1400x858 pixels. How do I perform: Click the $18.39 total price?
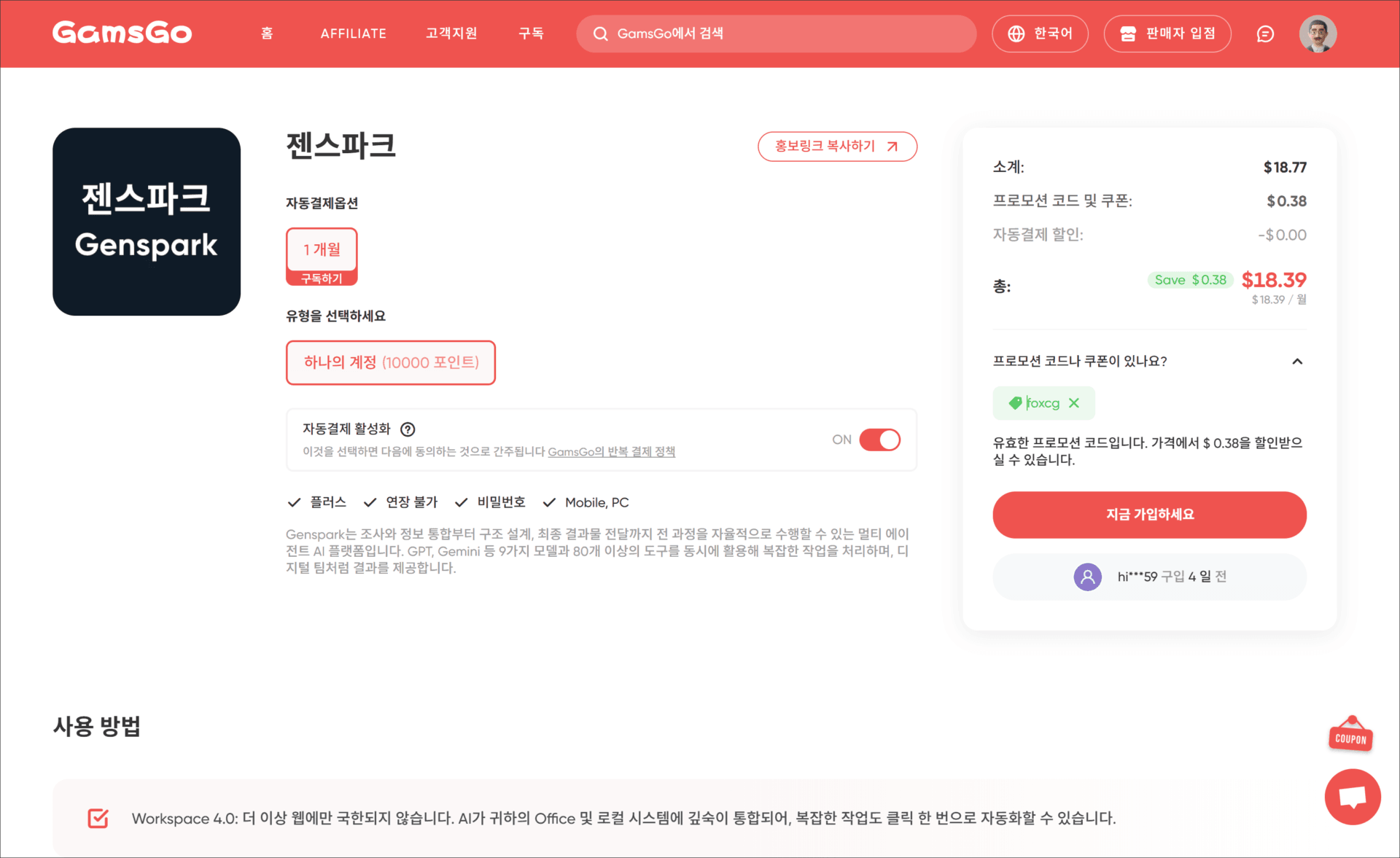click(x=1273, y=280)
